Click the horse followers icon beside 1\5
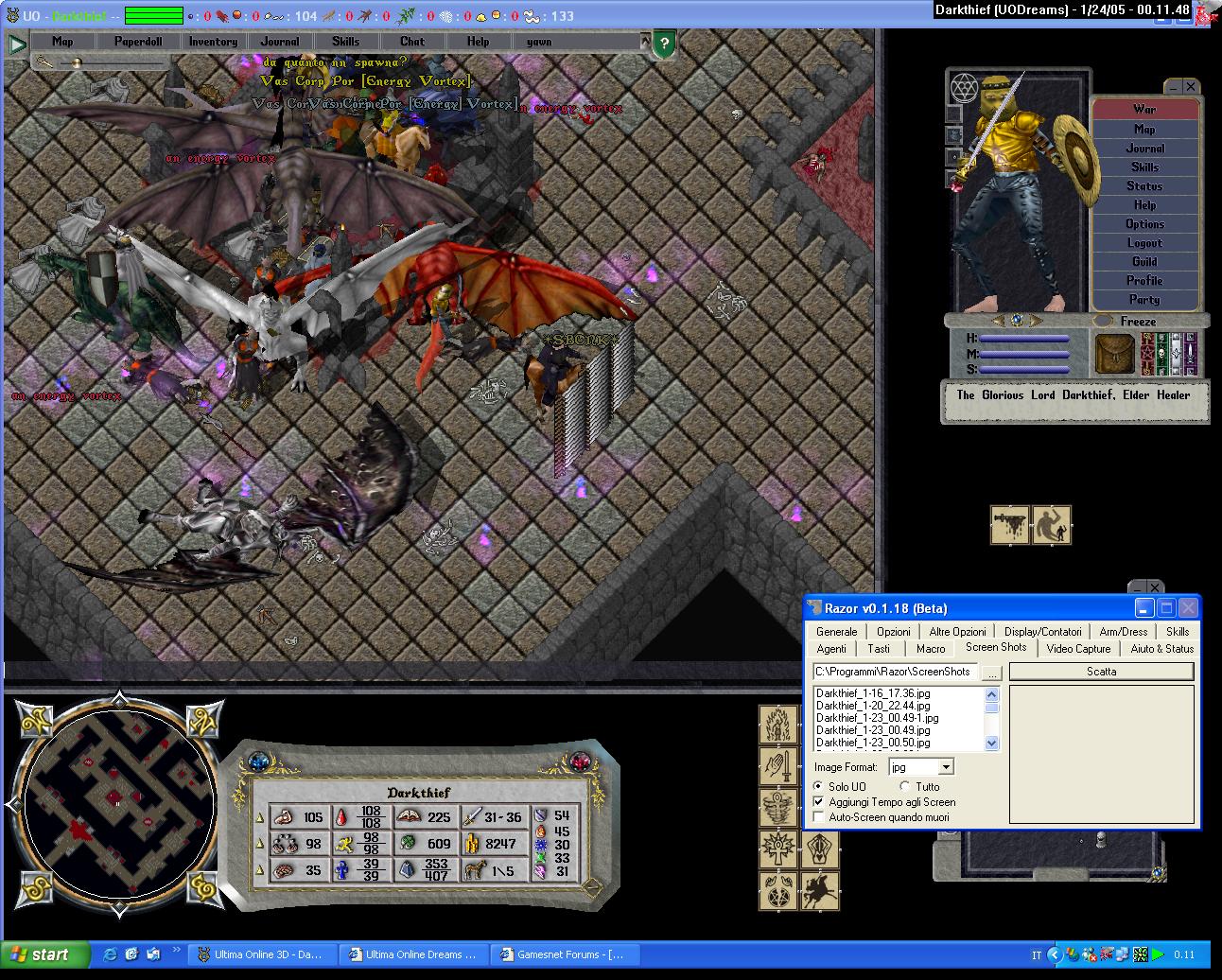1222x980 pixels. tap(473, 869)
